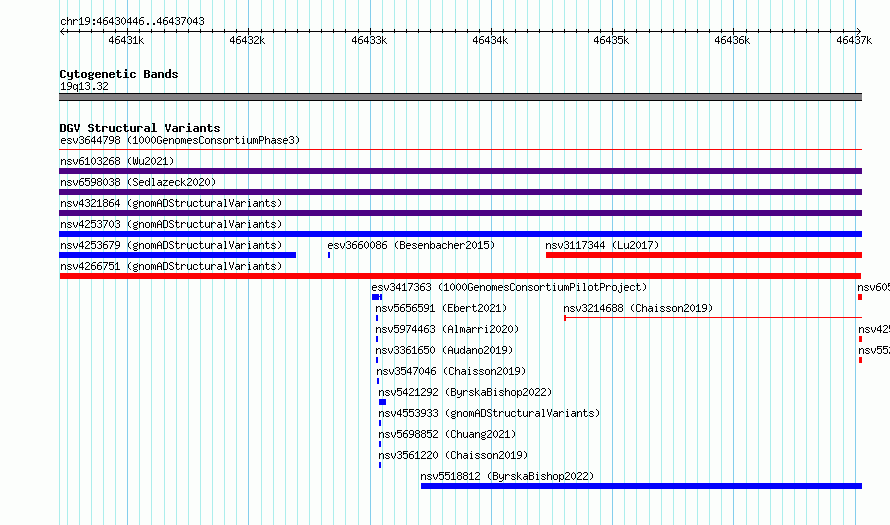Open the nsv5974463 (Almarri2020) label
This screenshot has height=525, width=890.
447,329
